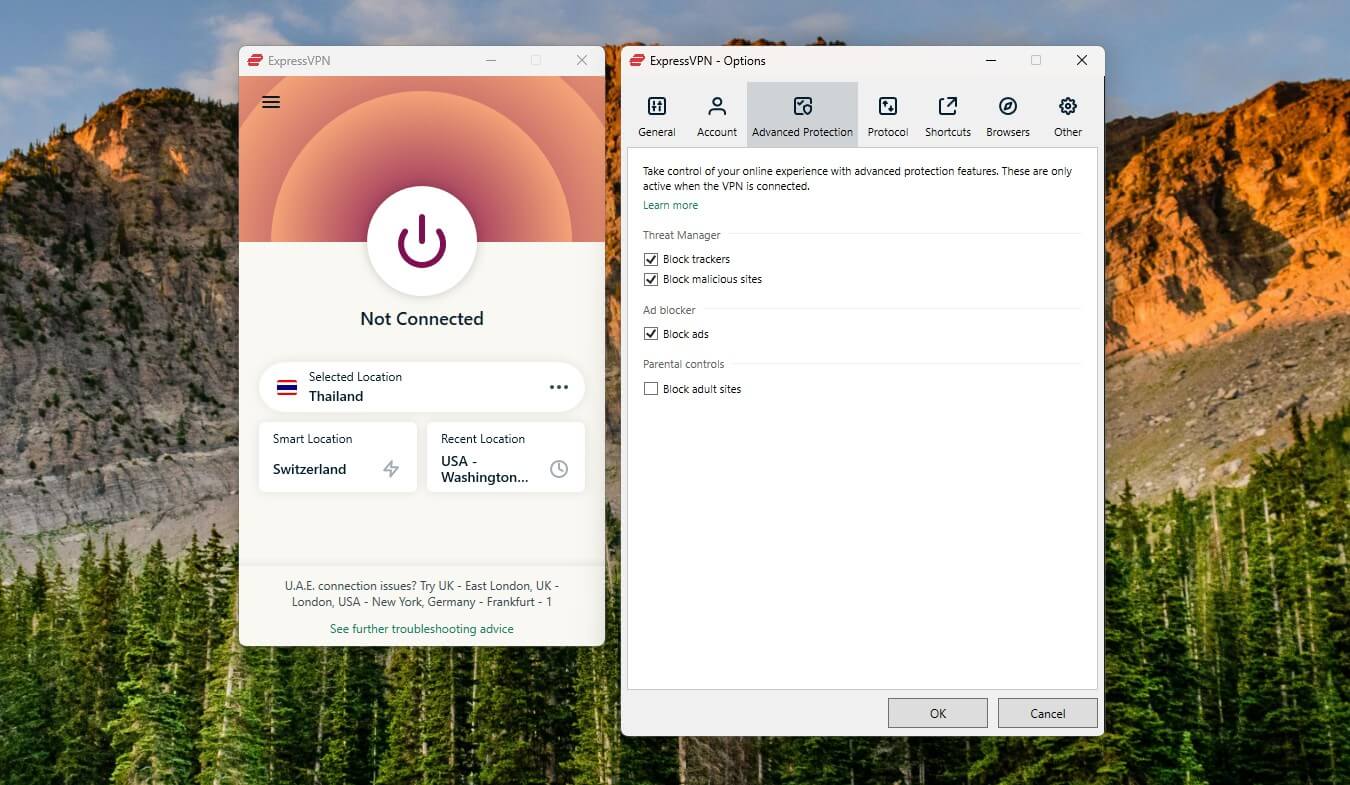Disable the Block ads checkbox

click(651, 334)
